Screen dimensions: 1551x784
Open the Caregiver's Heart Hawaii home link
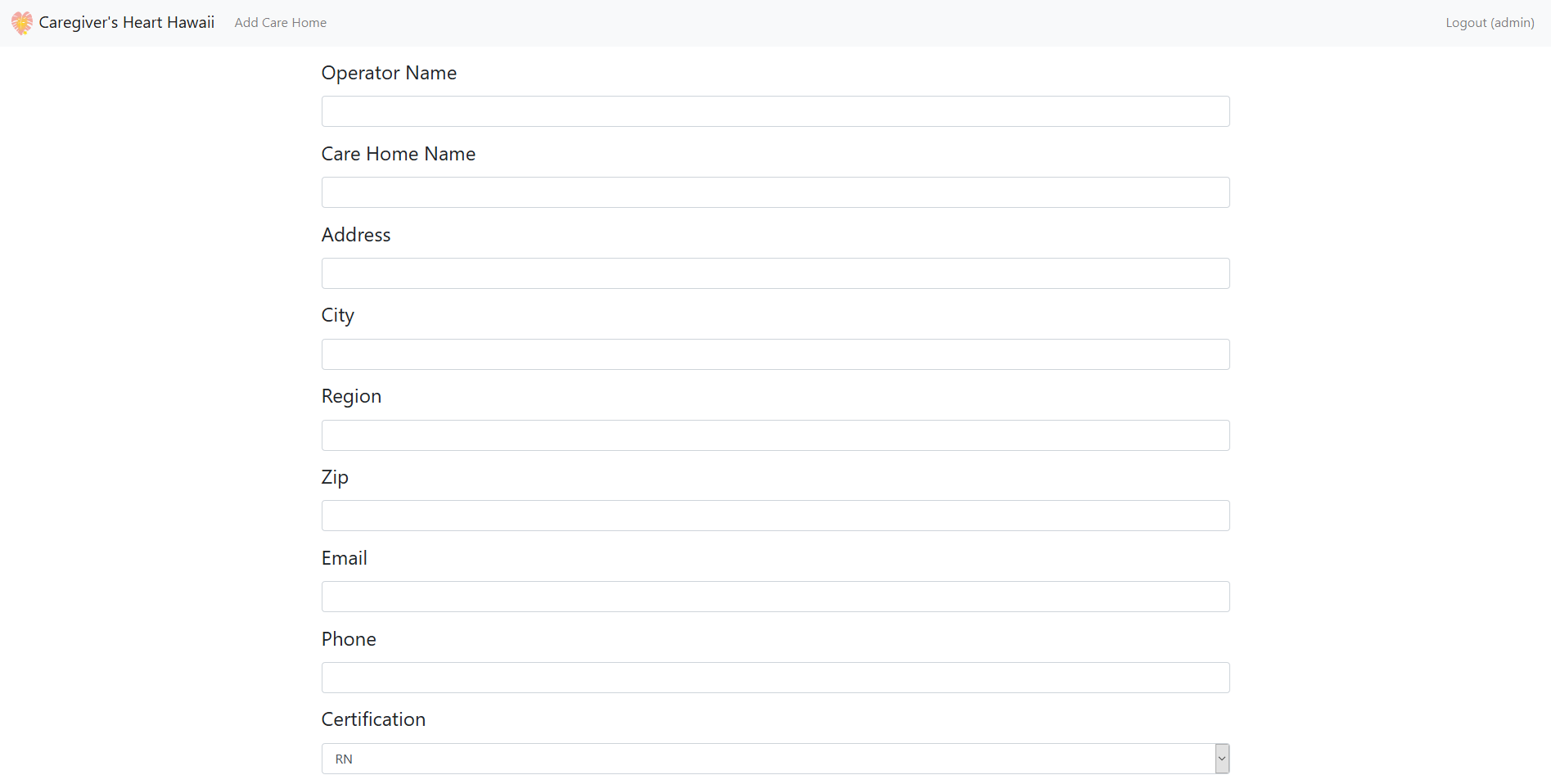[127, 23]
